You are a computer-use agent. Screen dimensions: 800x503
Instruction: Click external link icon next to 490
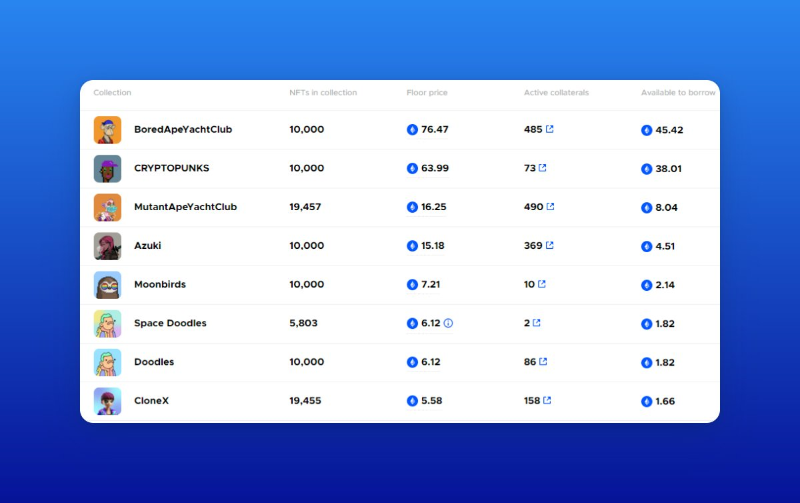[x=550, y=207]
